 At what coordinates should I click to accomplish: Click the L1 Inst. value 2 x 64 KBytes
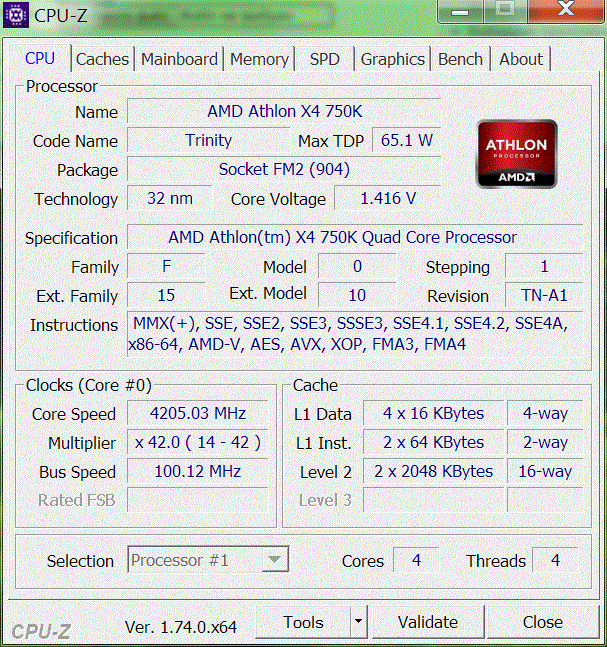point(433,442)
